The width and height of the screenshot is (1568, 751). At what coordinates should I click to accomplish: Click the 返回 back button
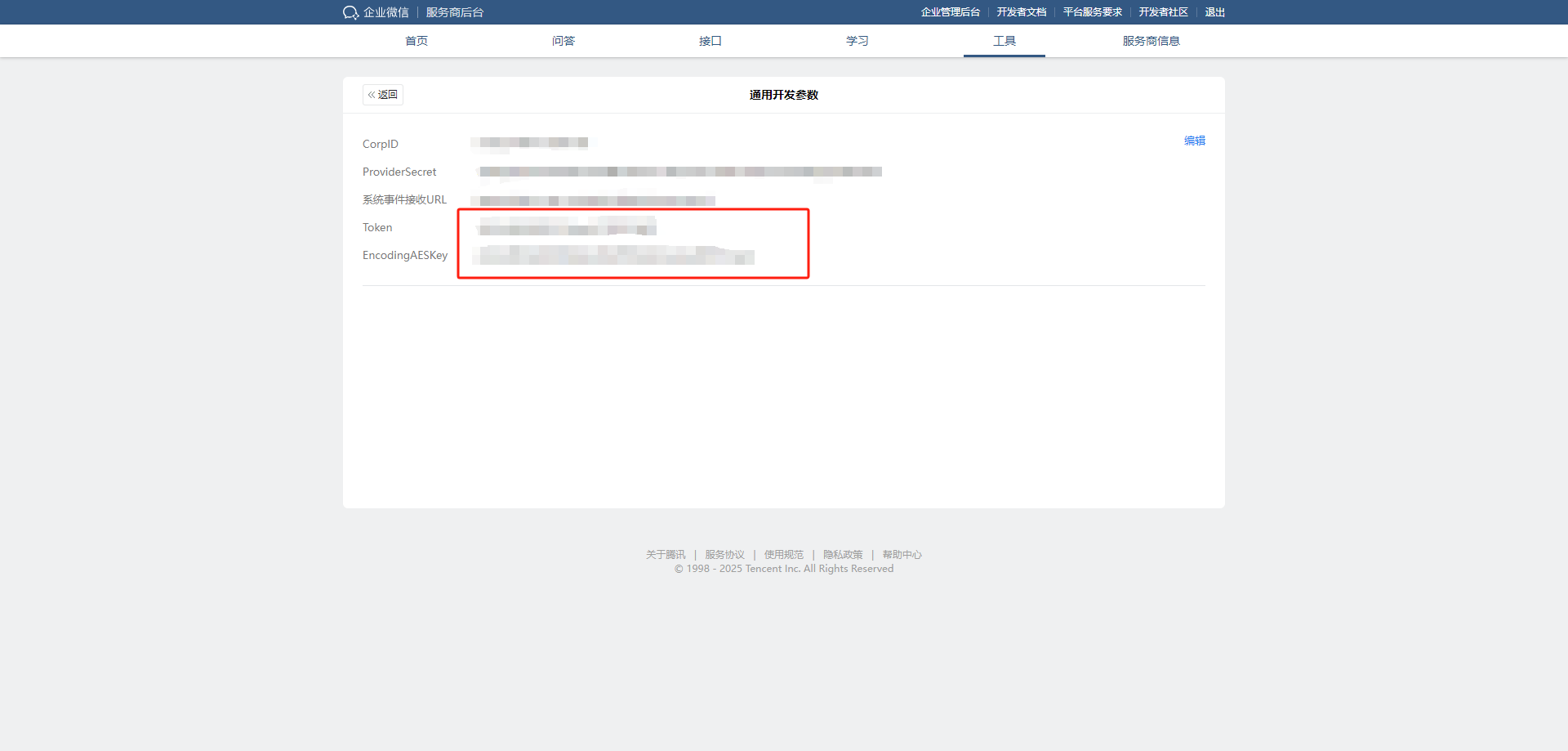[383, 95]
